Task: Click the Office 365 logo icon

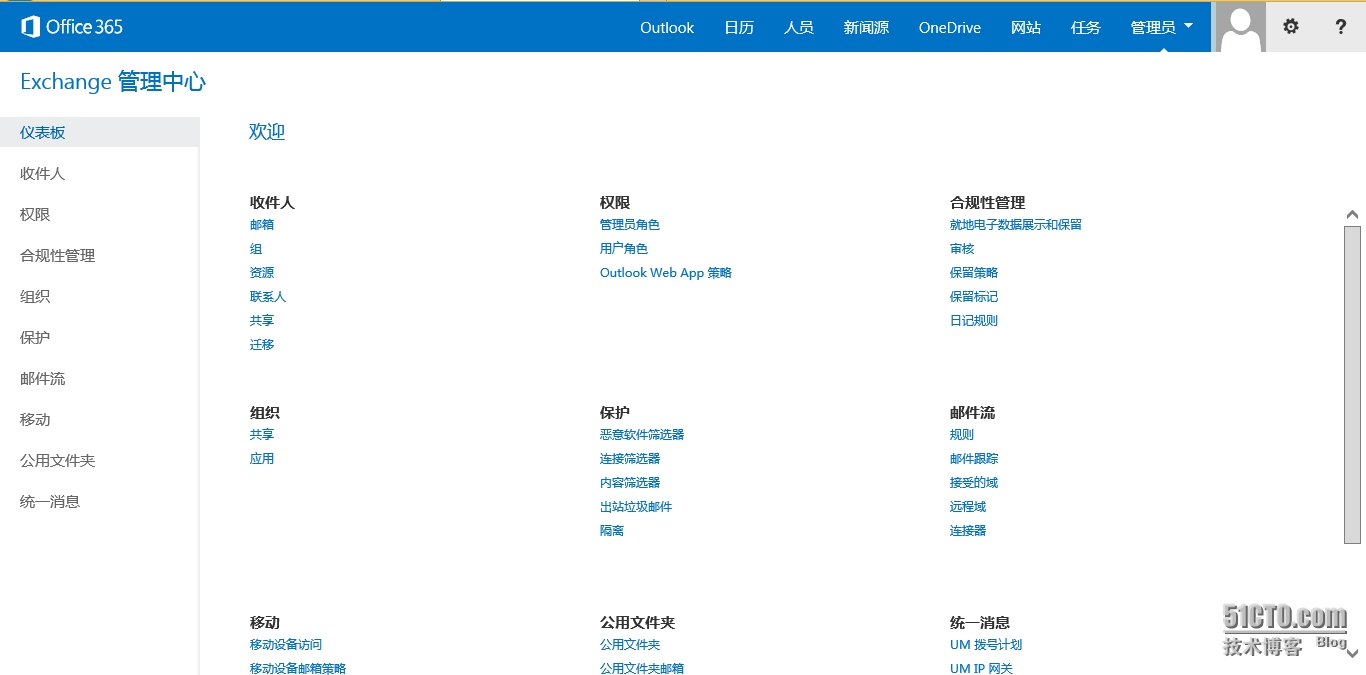Action: click(x=31, y=27)
